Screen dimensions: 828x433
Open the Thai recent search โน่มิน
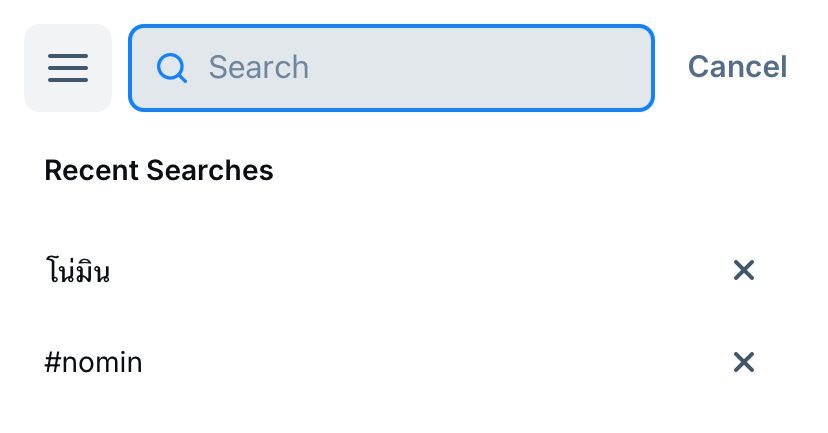78,271
